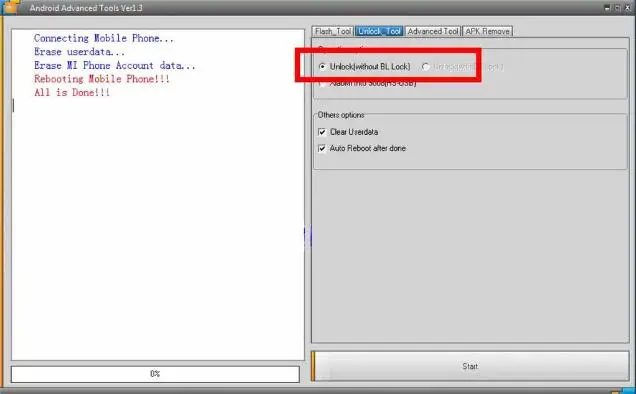Open the Advanced Tool tab

[433, 31]
